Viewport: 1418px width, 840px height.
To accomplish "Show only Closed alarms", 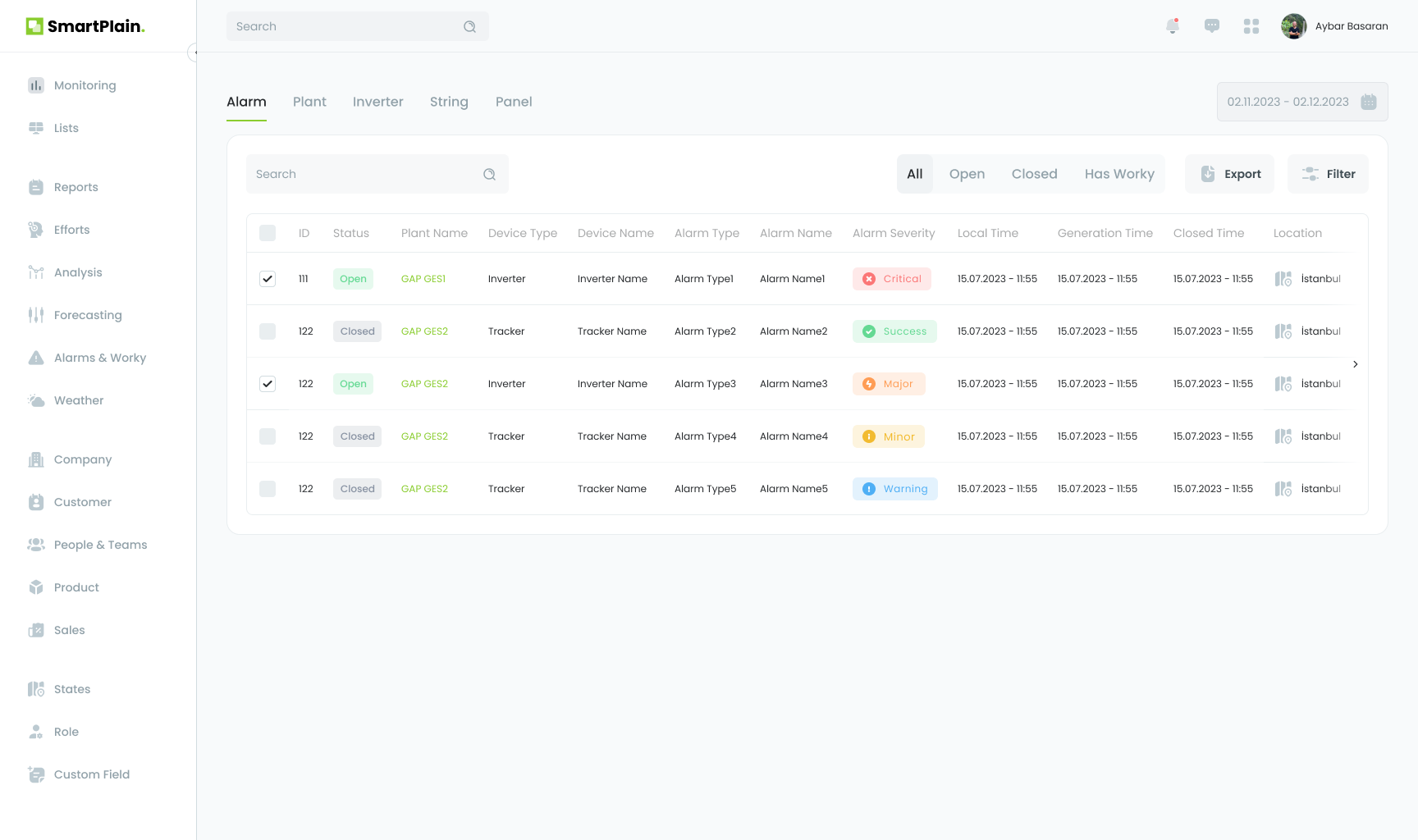I will click(x=1034, y=174).
